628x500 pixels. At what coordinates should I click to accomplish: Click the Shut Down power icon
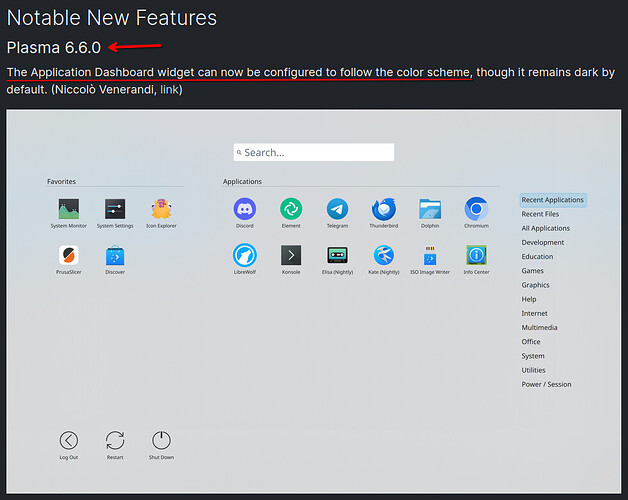[x=161, y=440]
